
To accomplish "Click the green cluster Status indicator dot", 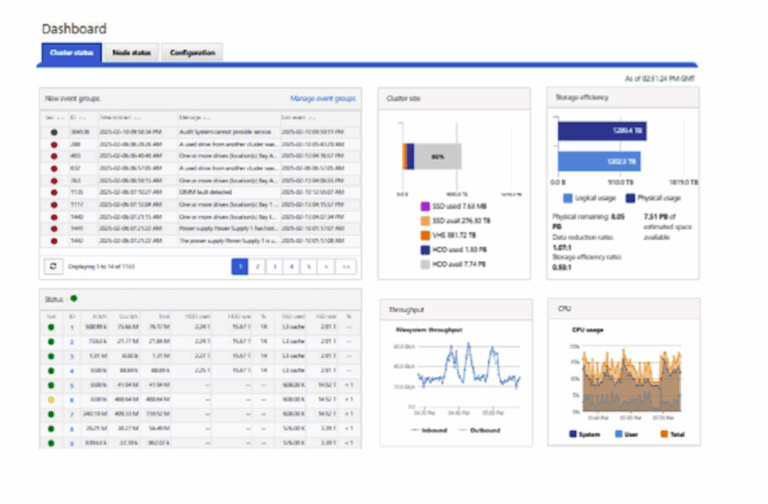I will pos(73,298).
